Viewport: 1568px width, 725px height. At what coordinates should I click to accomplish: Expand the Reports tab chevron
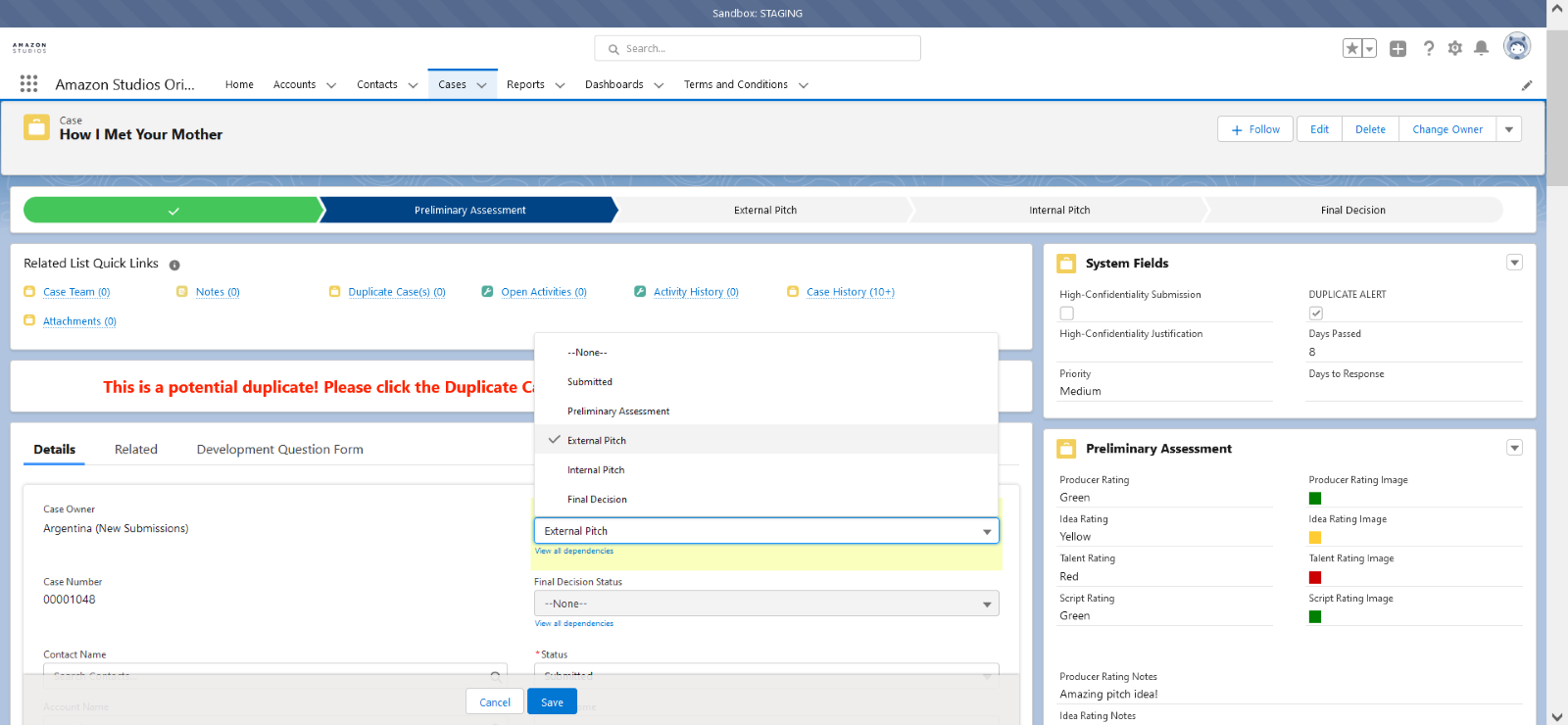point(560,85)
